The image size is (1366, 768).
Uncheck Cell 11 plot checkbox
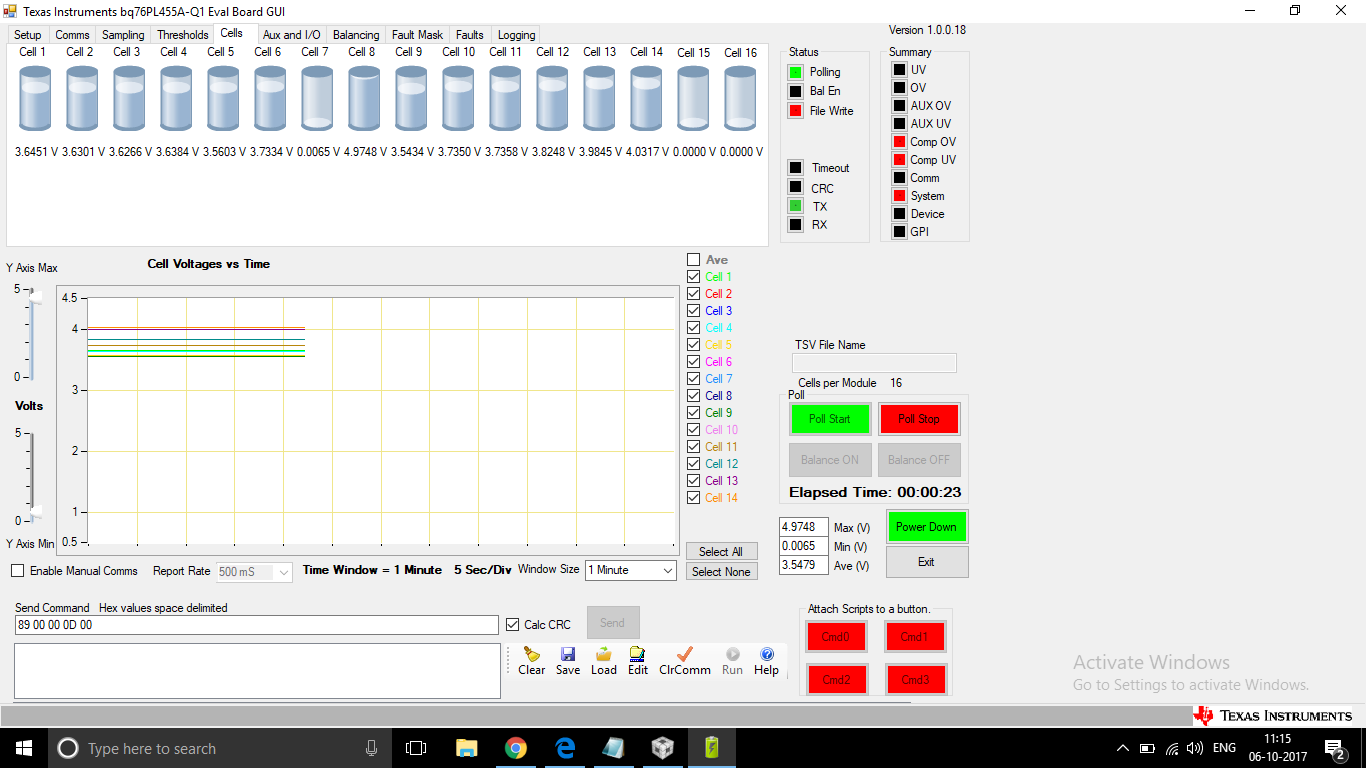[x=694, y=447]
